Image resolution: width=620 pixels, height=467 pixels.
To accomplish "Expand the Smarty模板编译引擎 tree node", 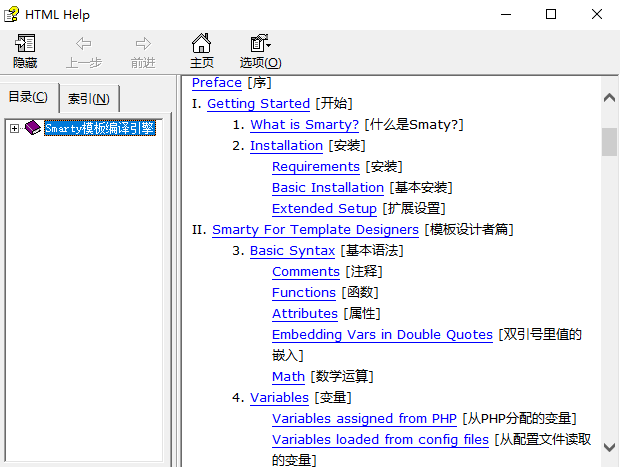I will [x=14, y=128].
